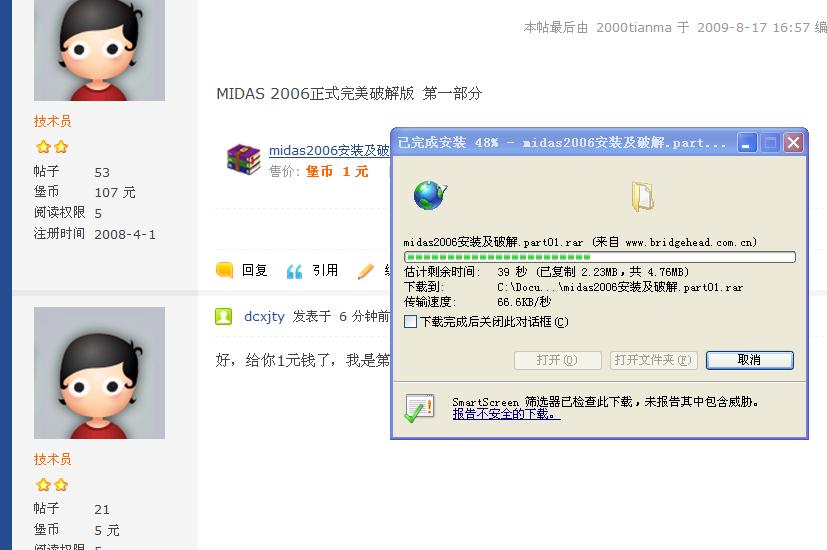
Task: Click the reply speech bubble icon
Action: [x=225, y=271]
